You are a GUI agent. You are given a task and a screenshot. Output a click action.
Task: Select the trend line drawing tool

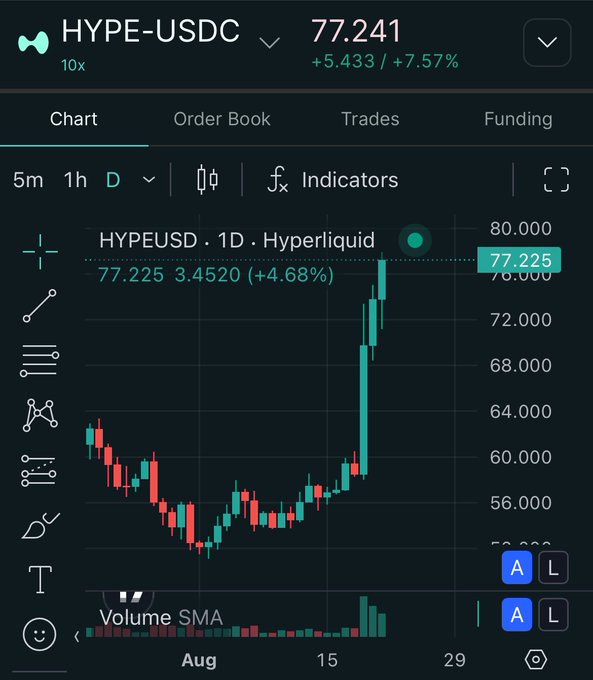coord(39,306)
